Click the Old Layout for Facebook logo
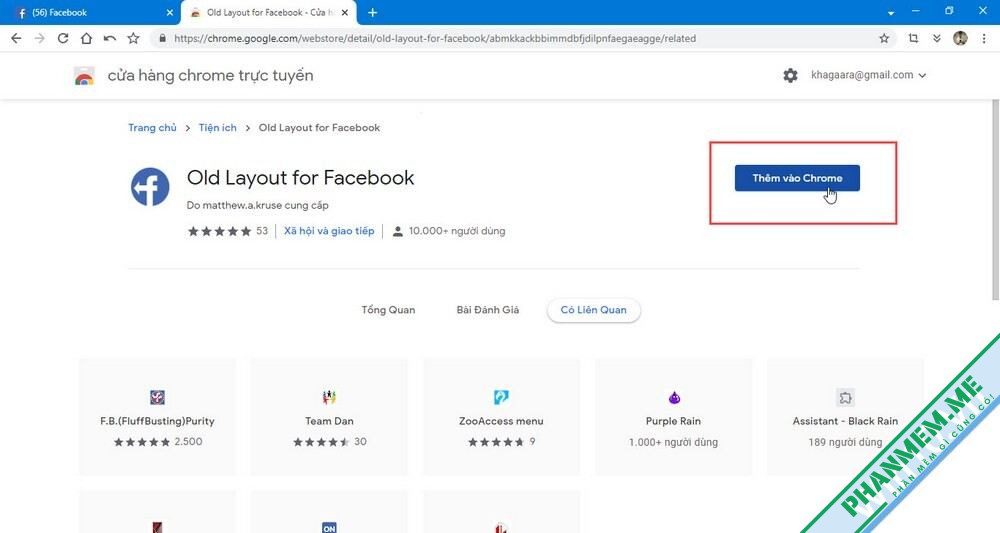Viewport: 1000px width, 533px height. (151, 187)
